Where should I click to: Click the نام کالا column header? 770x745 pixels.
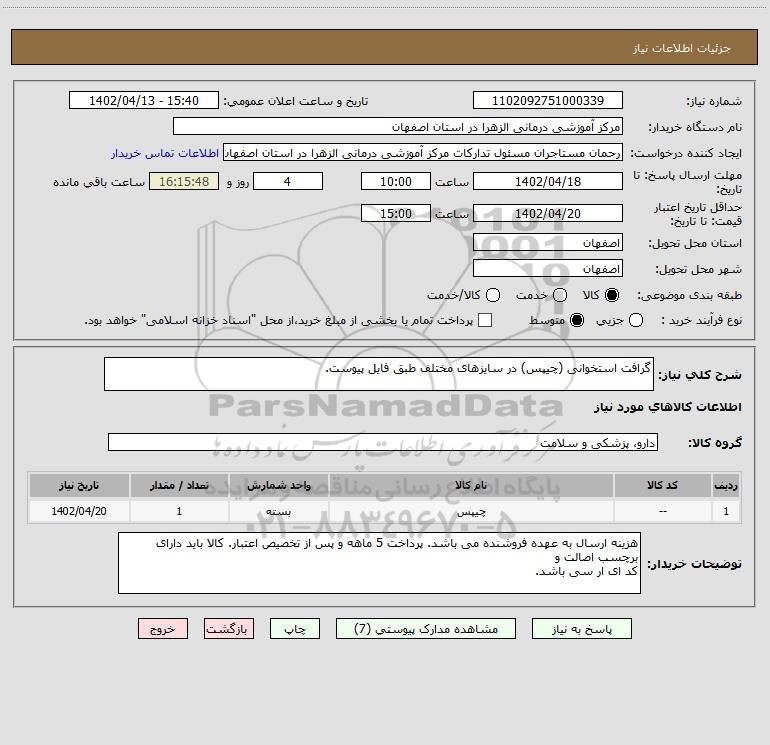pos(471,486)
